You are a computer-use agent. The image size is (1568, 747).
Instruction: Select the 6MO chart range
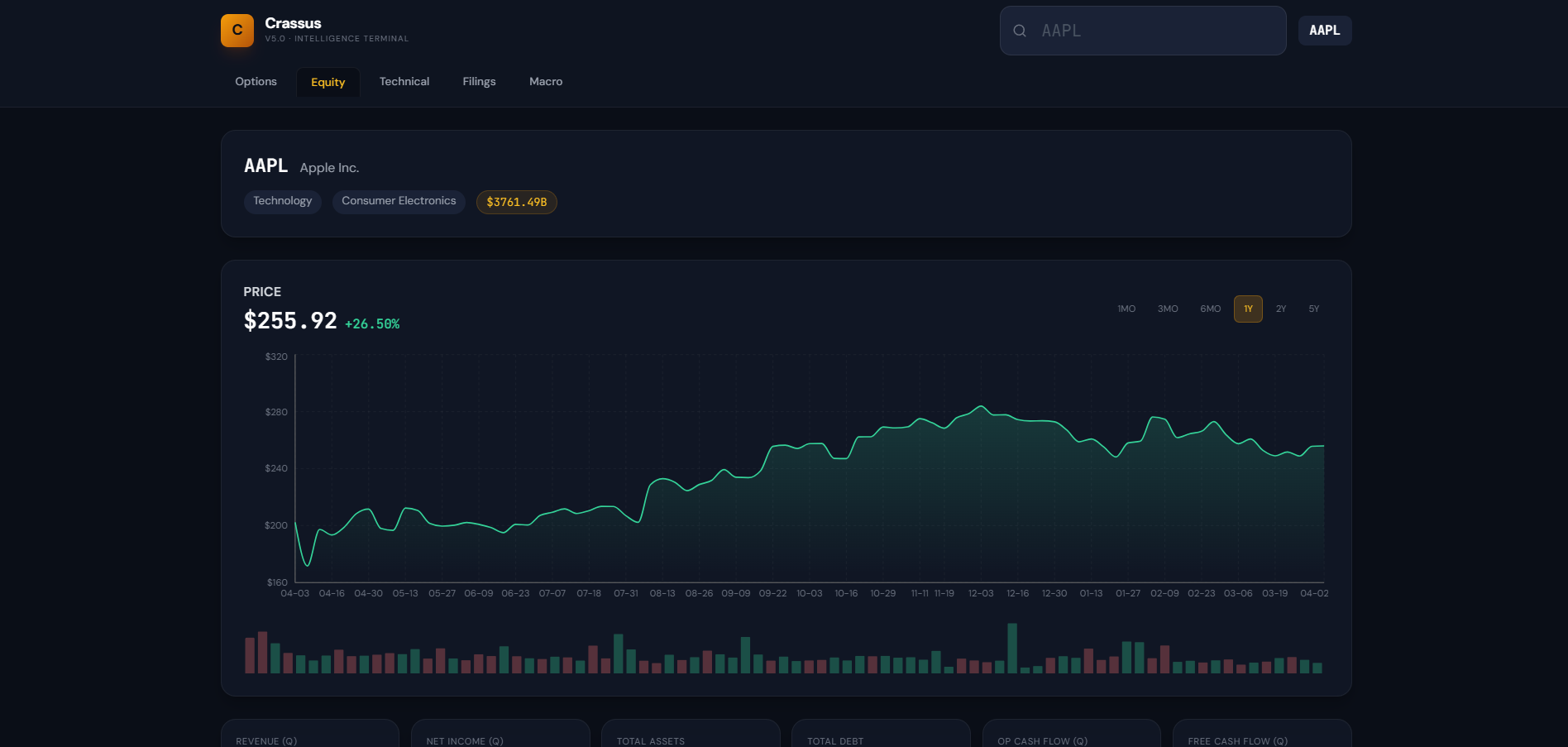click(x=1210, y=309)
